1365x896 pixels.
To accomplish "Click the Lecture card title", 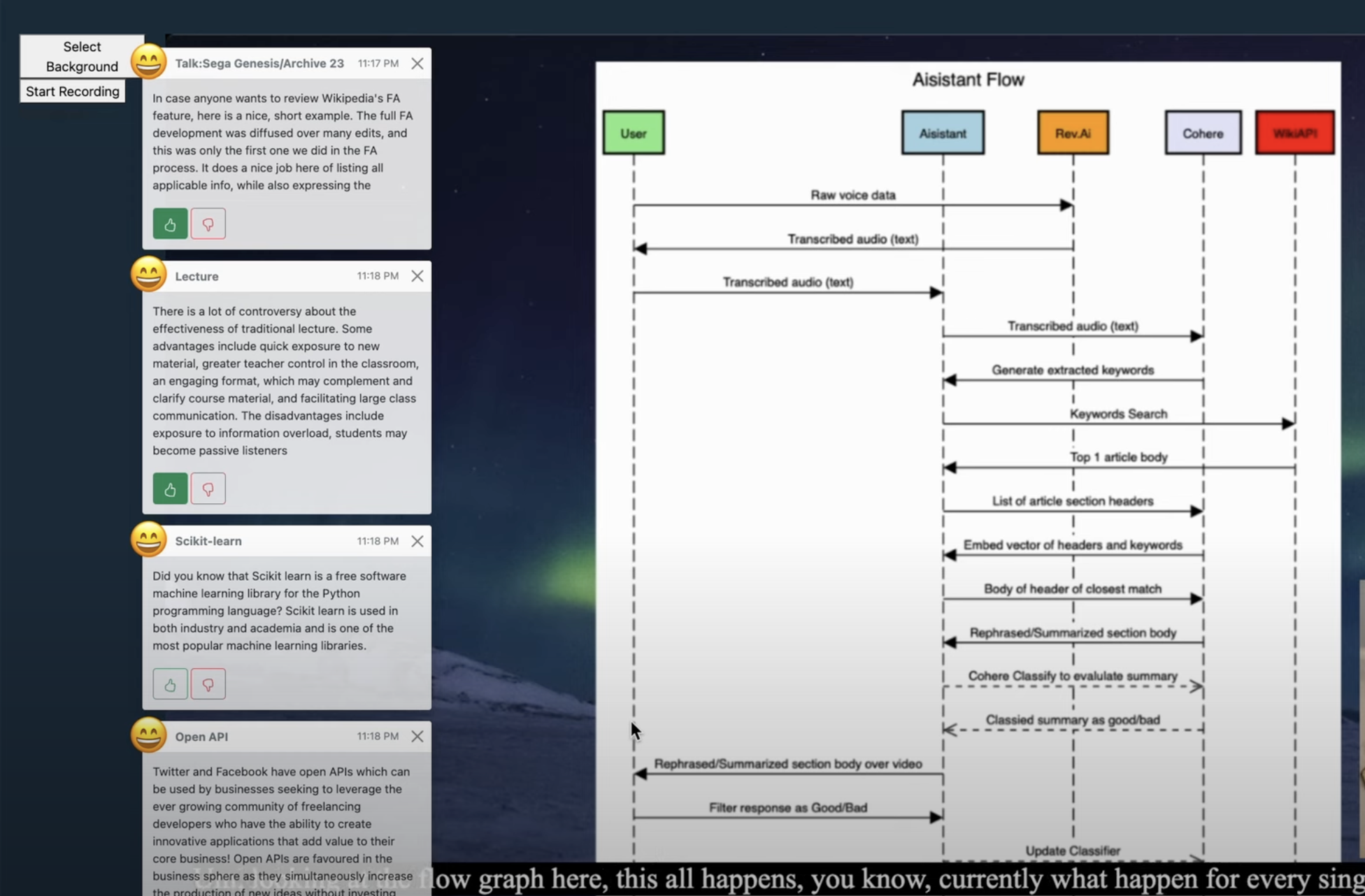I will coord(196,276).
